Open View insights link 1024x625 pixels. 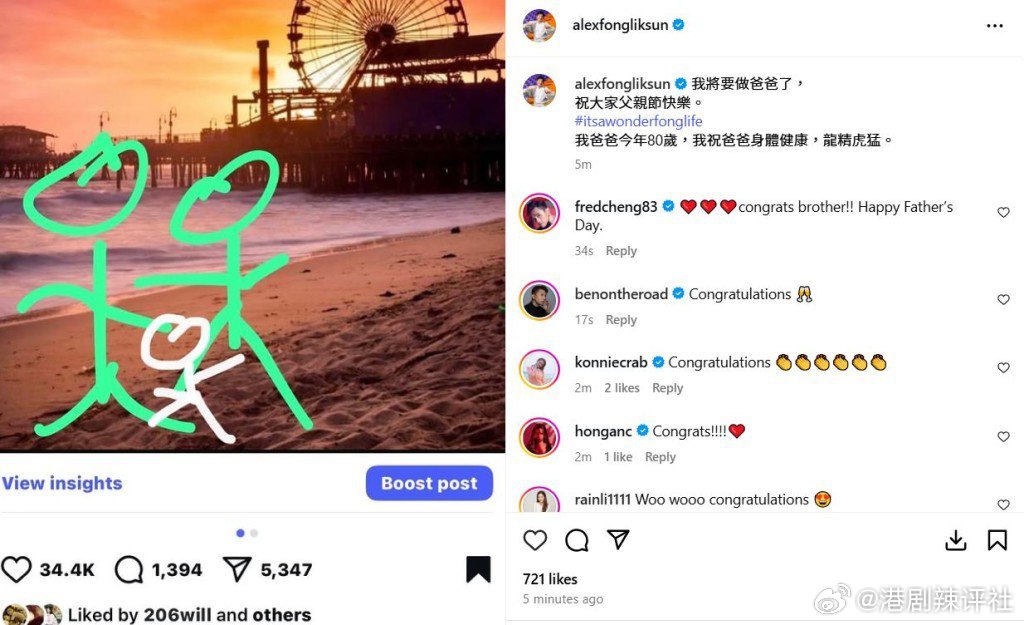click(x=62, y=483)
